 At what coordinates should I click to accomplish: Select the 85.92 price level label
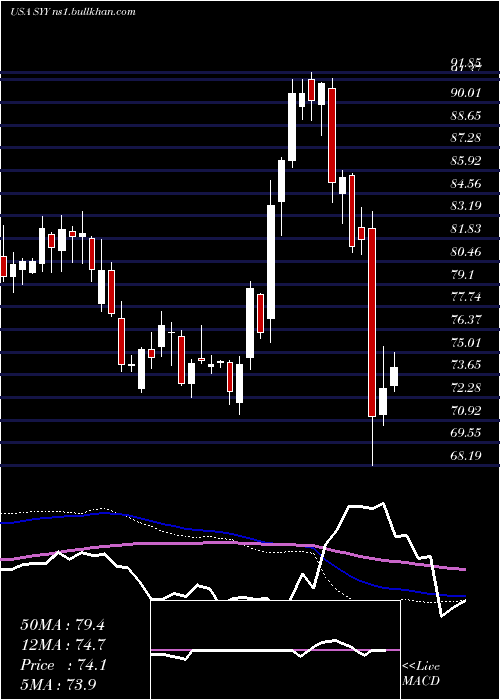click(466, 160)
